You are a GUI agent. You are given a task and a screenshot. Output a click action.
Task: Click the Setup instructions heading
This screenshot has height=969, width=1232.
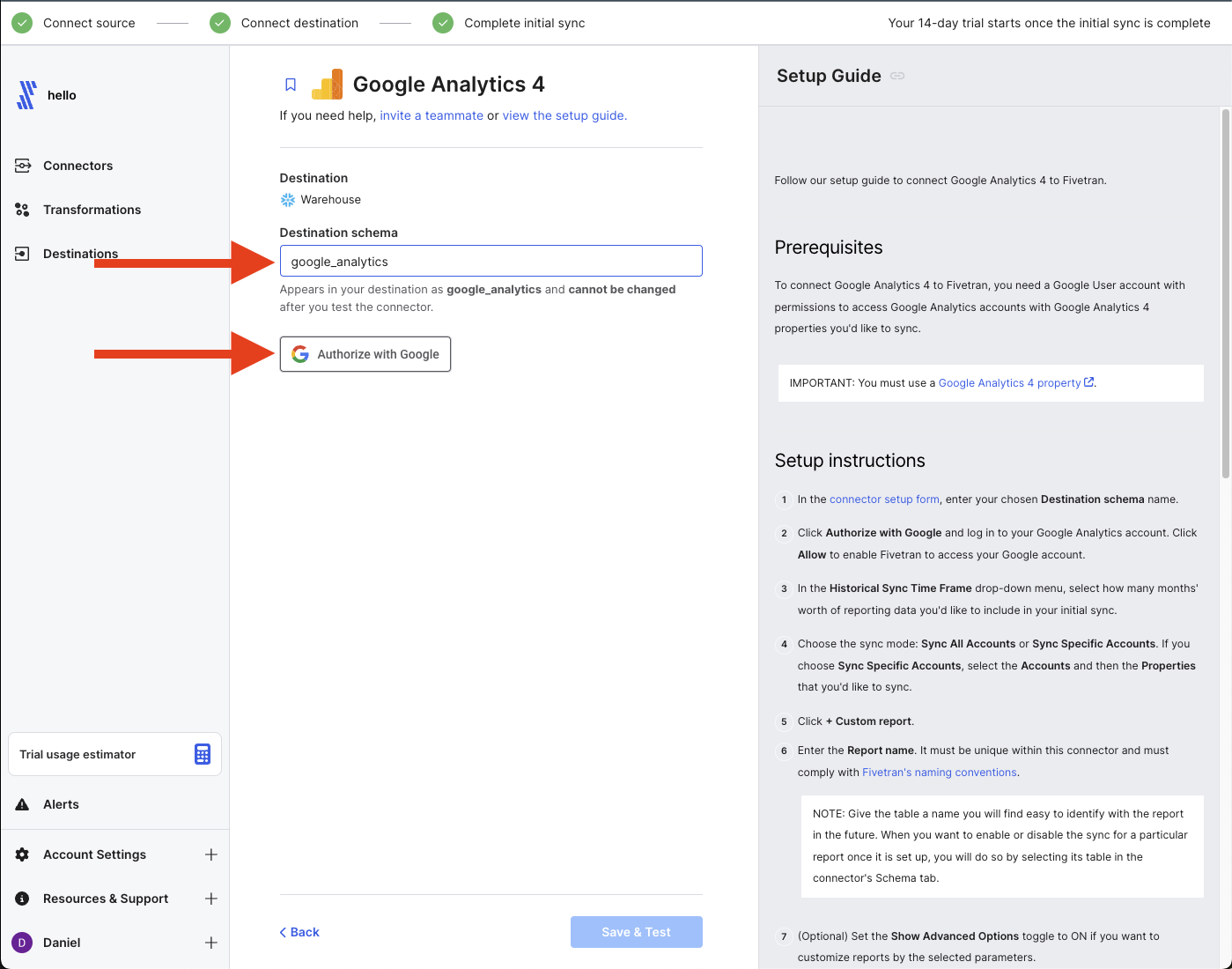tap(850, 461)
